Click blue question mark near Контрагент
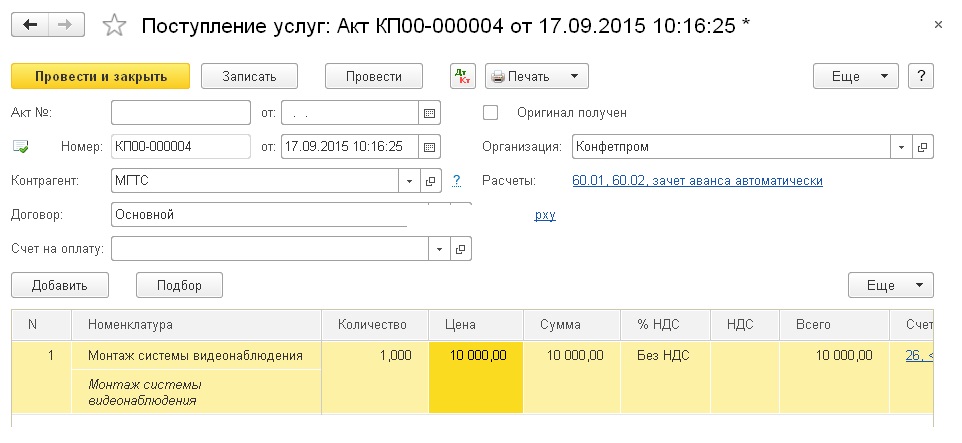962x443 pixels. click(x=456, y=180)
